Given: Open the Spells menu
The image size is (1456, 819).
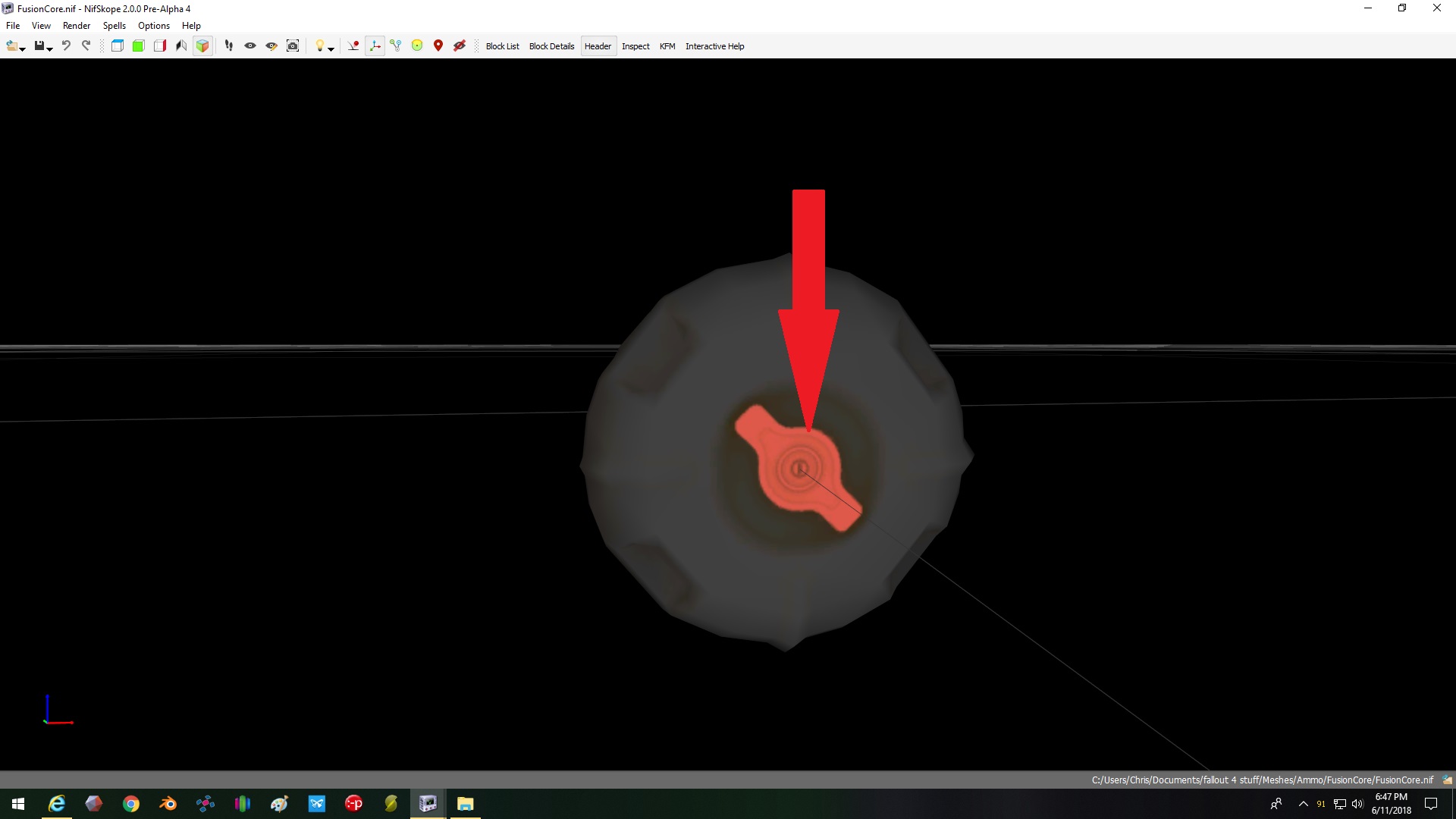Looking at the screenshot, I should [x=115, y=26].
